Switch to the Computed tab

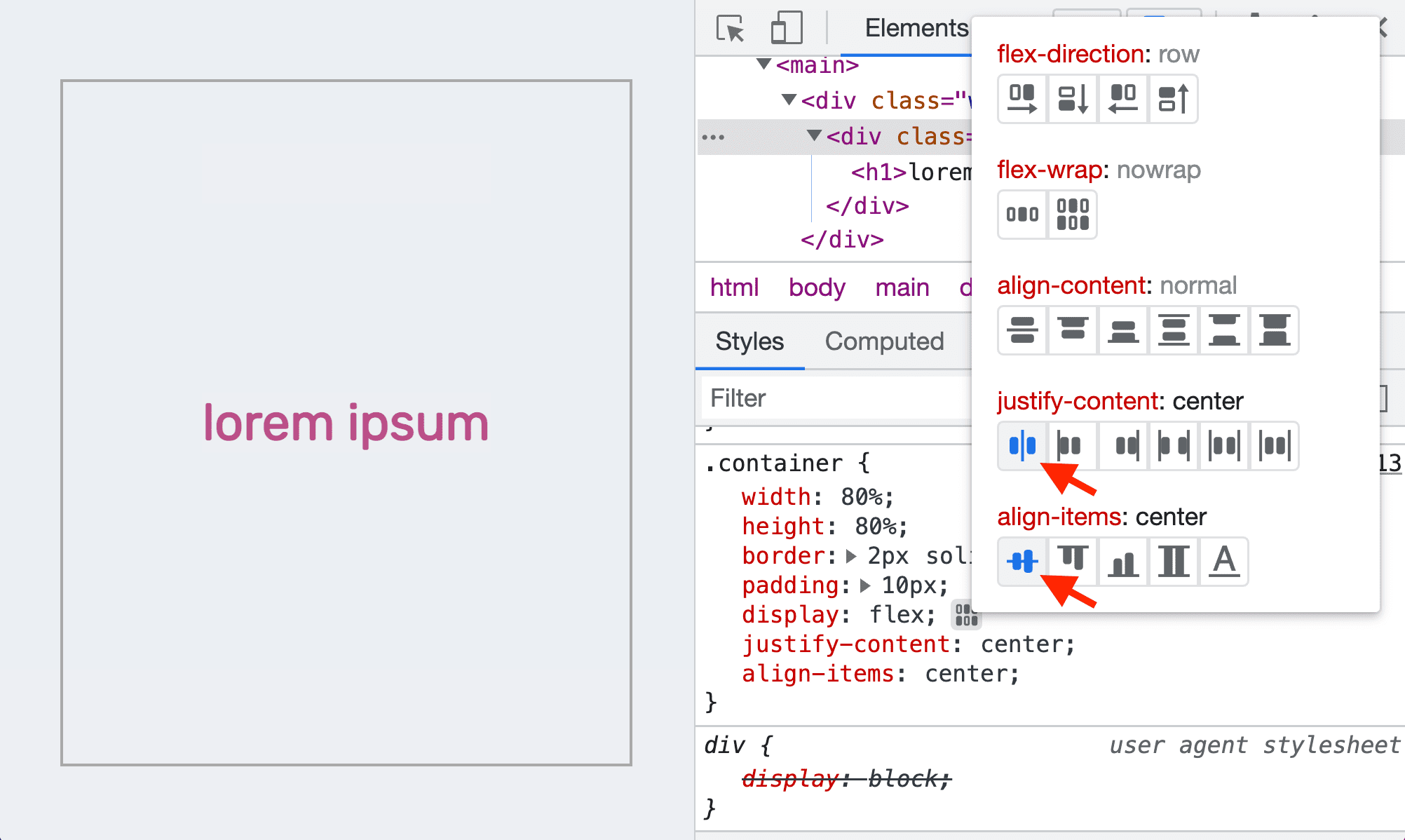coord(884,341)
